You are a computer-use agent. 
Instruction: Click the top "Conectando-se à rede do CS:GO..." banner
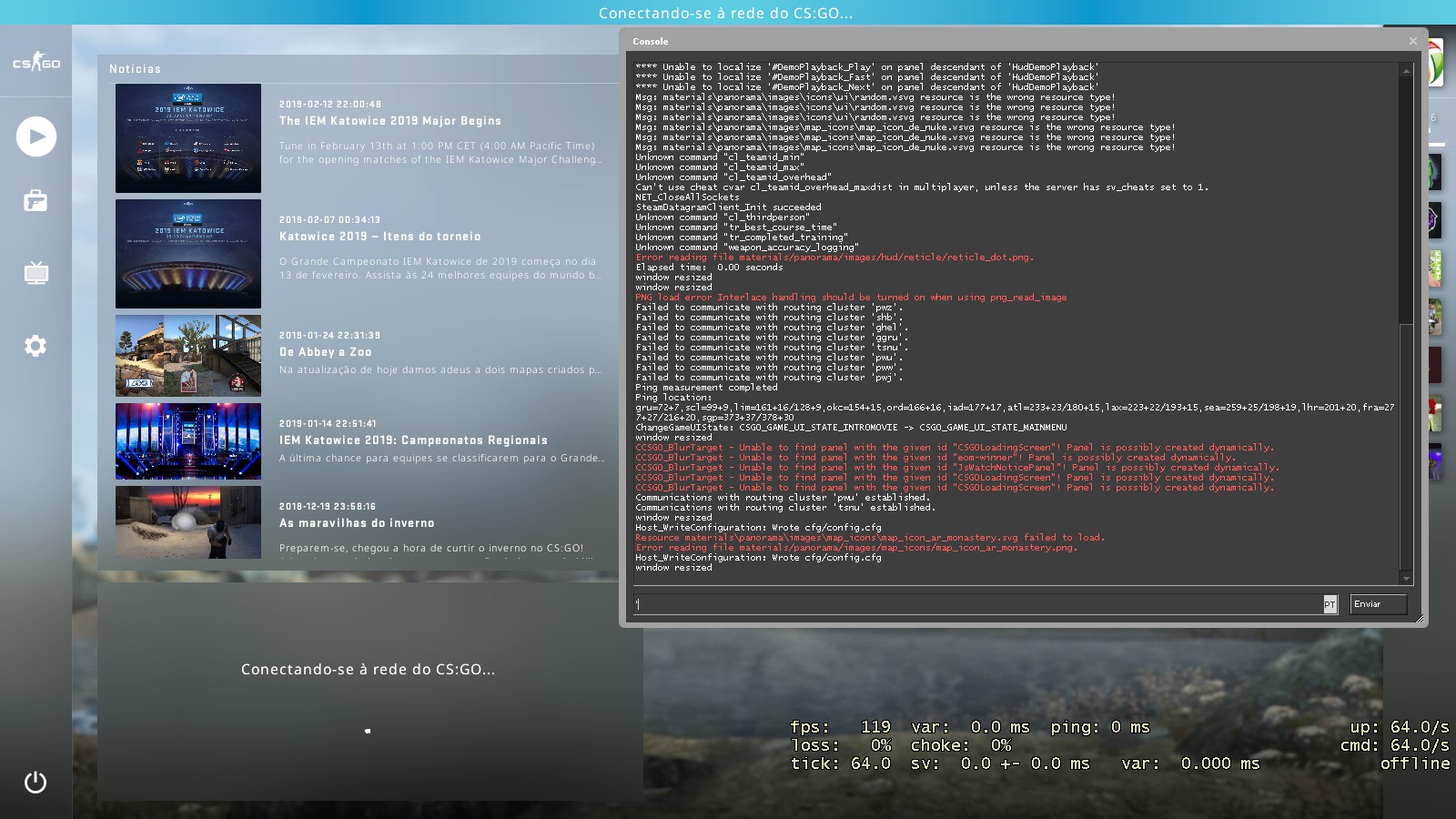(726, 13)
